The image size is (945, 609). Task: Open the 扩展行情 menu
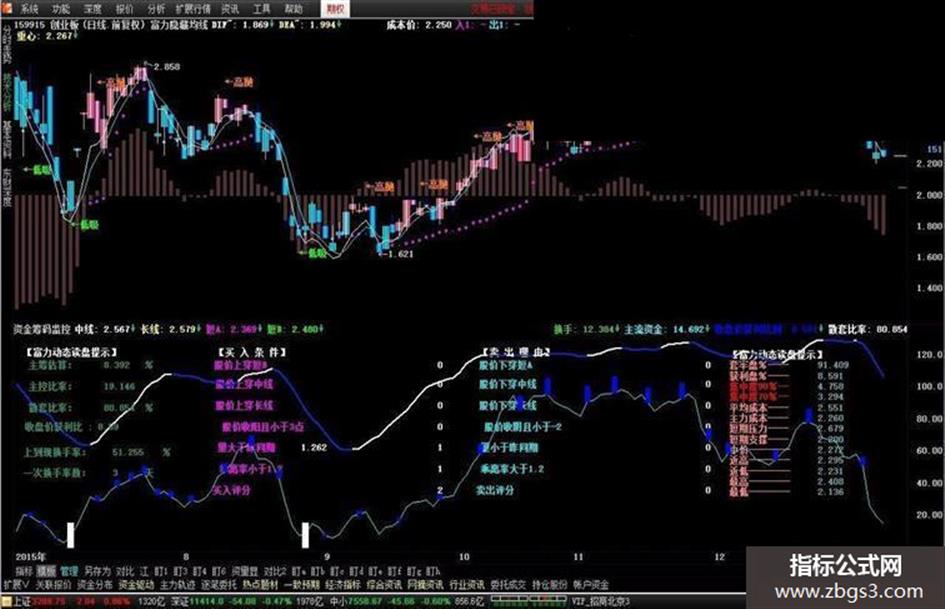[193, 9]
